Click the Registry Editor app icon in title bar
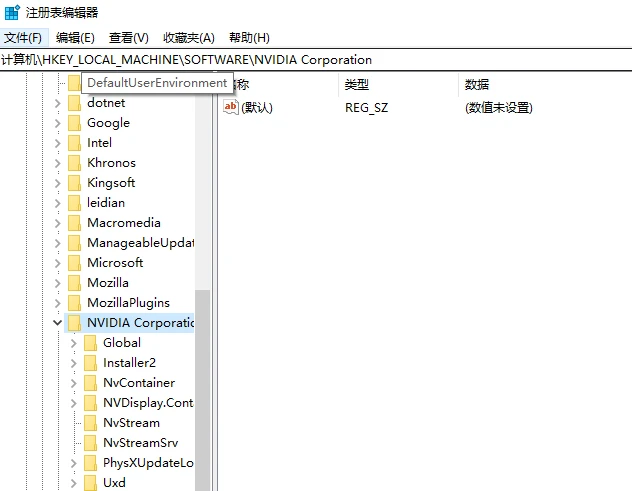Viewport: 632px width, 491px height. pyautogui.click(x=12, y=12)
